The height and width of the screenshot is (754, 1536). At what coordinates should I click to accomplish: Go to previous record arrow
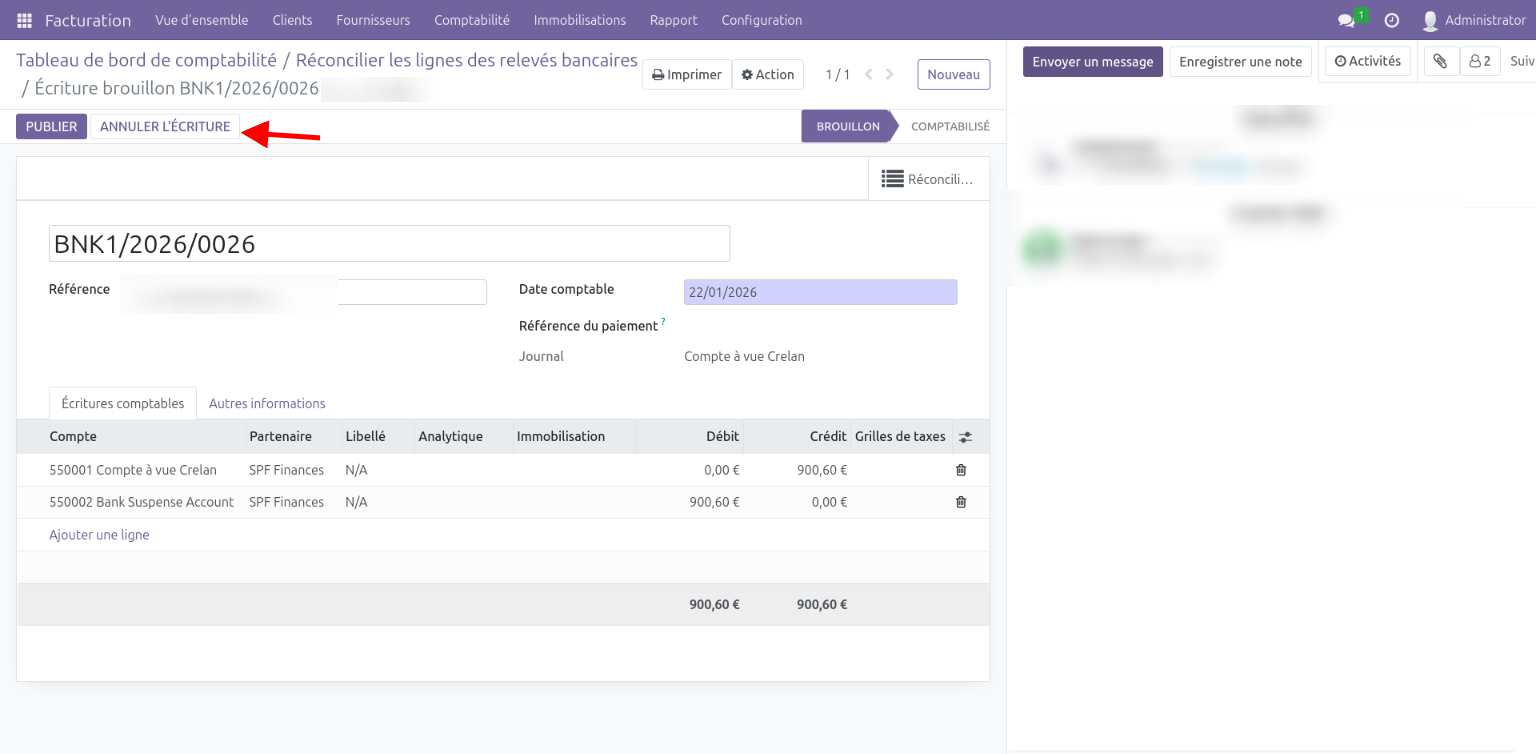(868, 74)
